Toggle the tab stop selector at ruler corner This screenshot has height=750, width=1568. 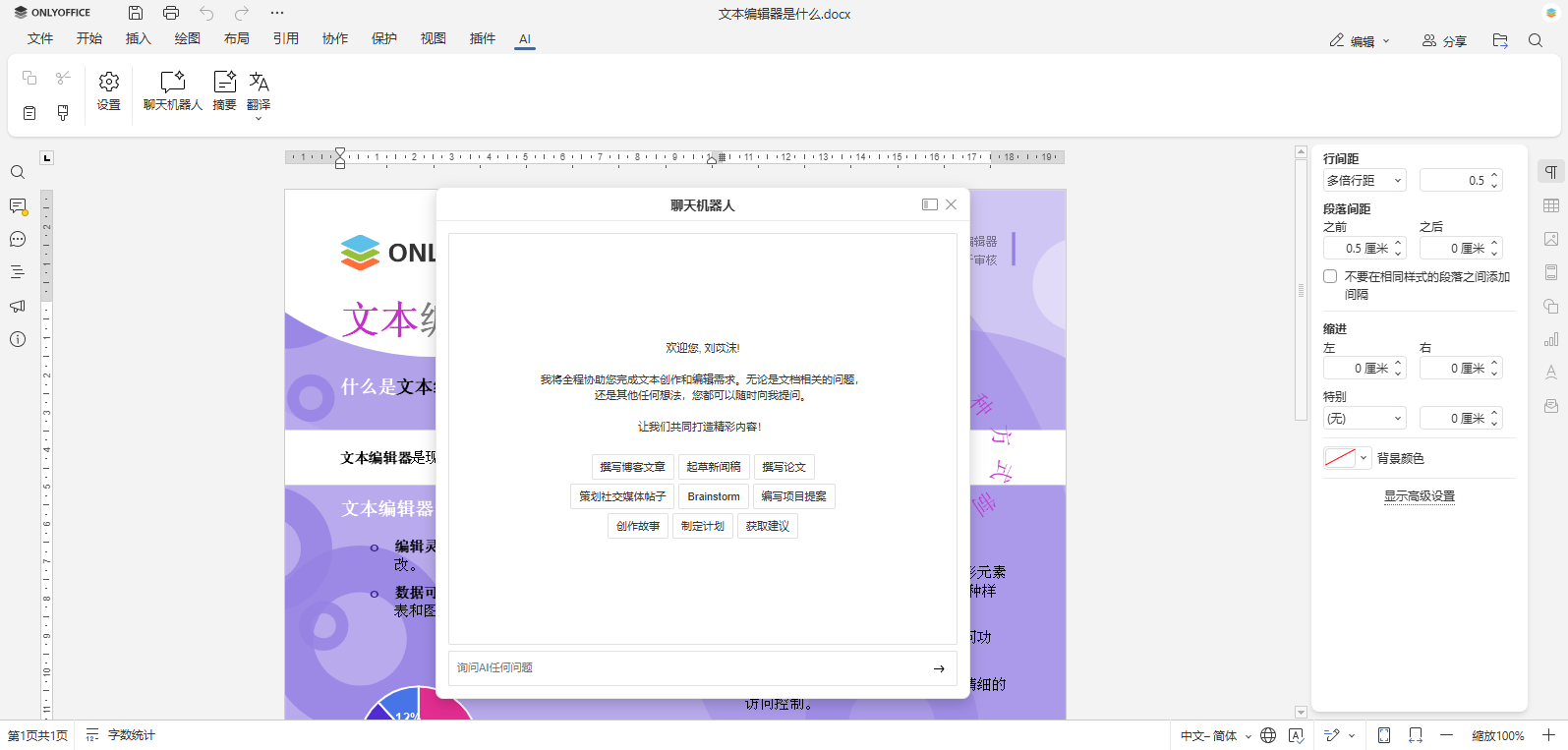tap(46, 157)
